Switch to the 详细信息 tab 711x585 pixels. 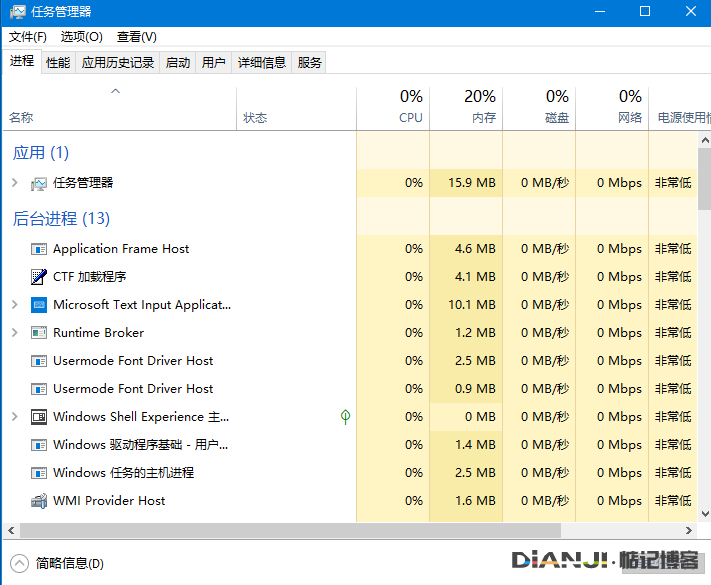pos(262,63)
